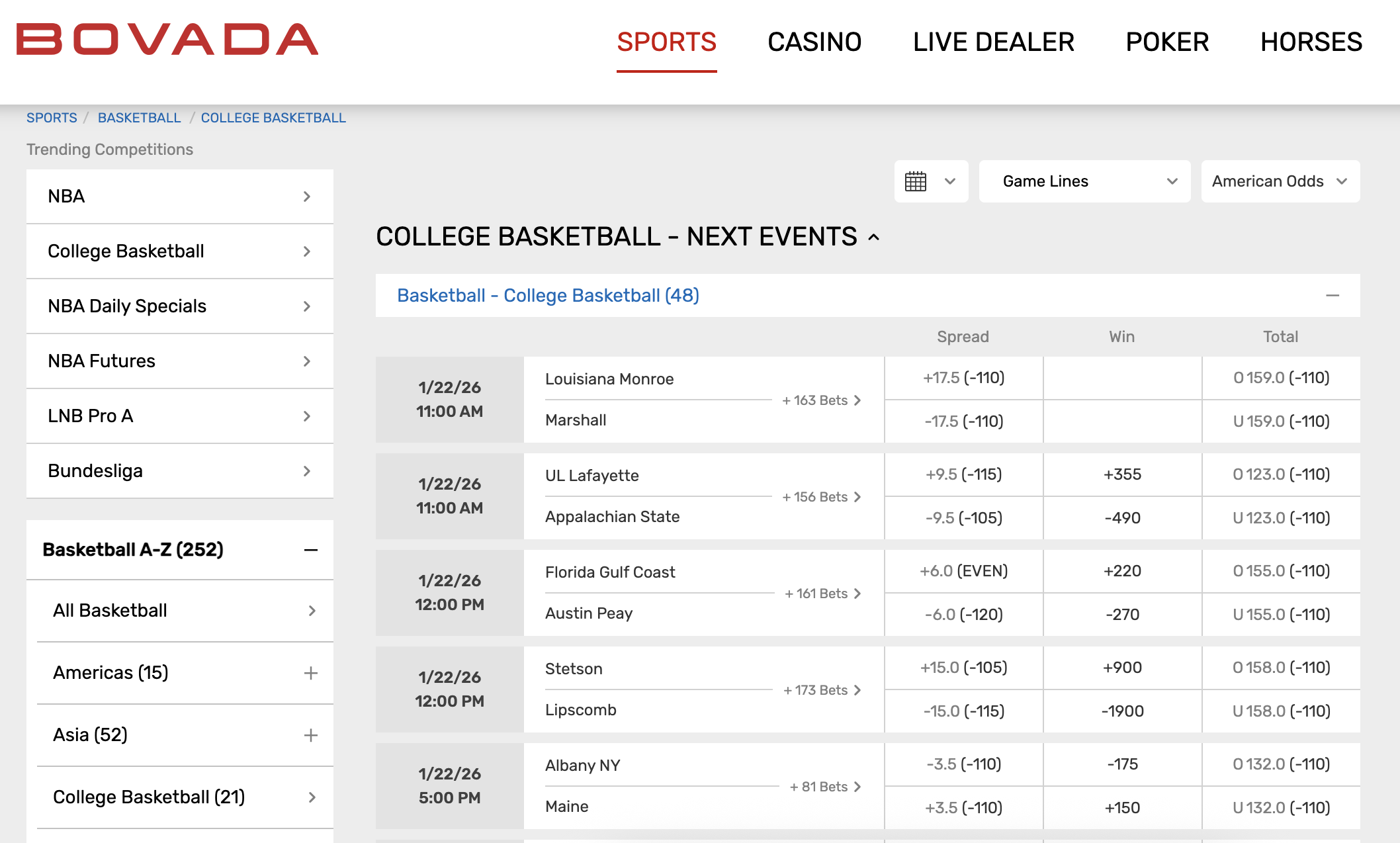Click the chevron next to Bundesliga
The height and width of the screenshot is (843, 1400).
click(307, 471)
